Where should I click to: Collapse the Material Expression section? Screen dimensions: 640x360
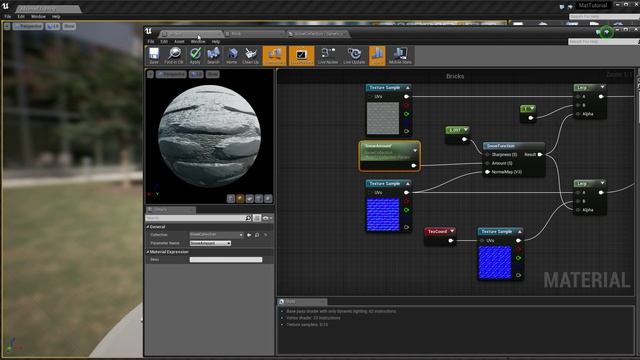(x=148, y=252)
